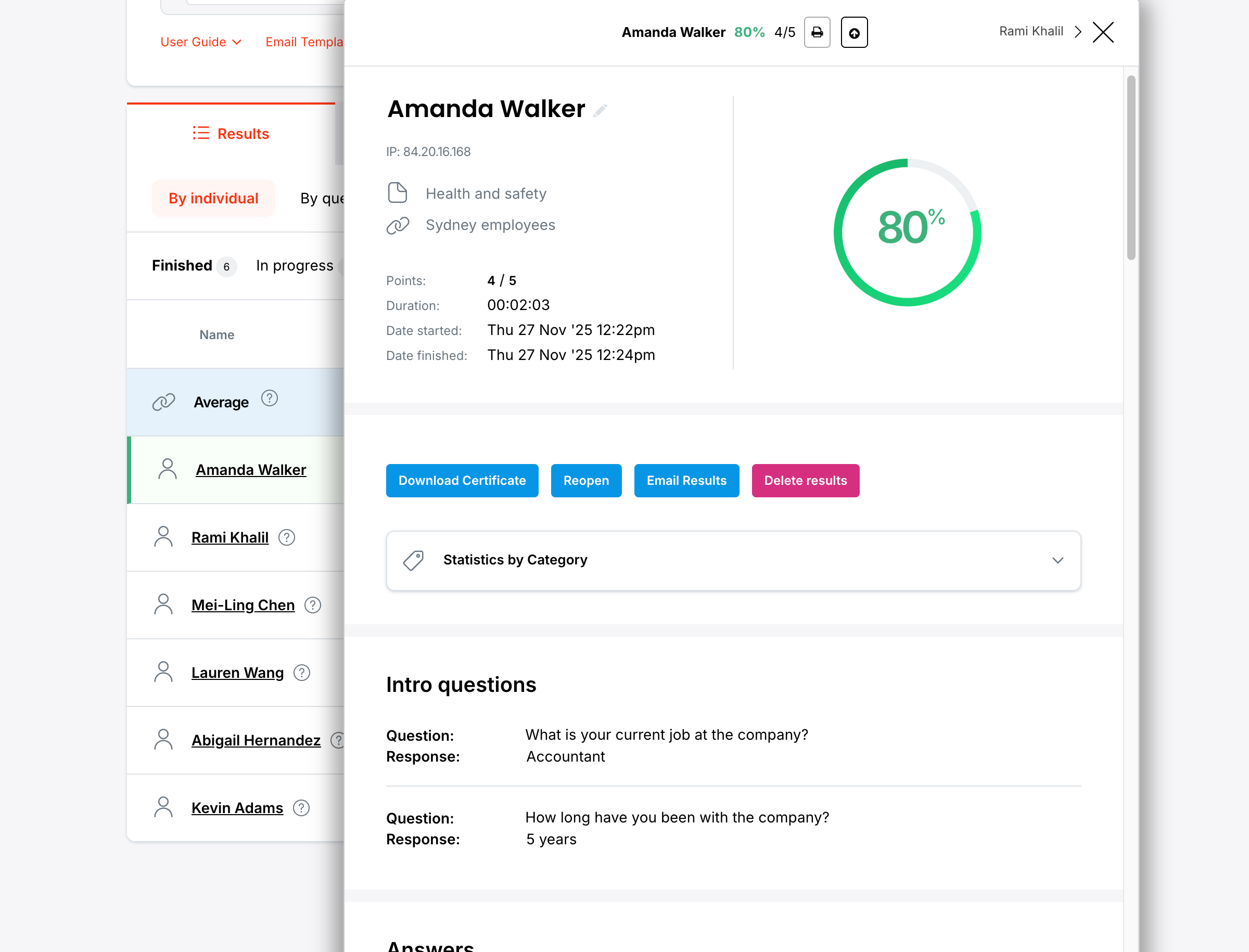This screenshot has width=1249, height=952.
Task: Click the upload icon next to print
Action: [x=854, y=32]
